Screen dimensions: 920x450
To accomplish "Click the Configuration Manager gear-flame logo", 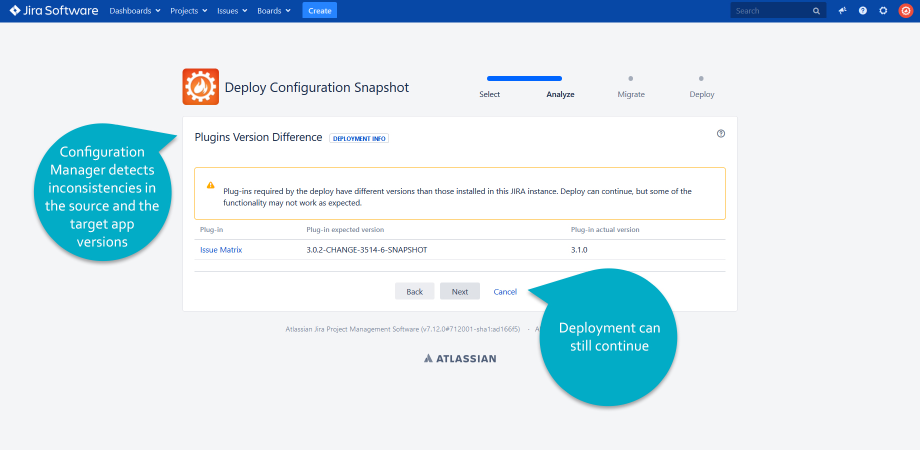I will [x=201, y=87].
